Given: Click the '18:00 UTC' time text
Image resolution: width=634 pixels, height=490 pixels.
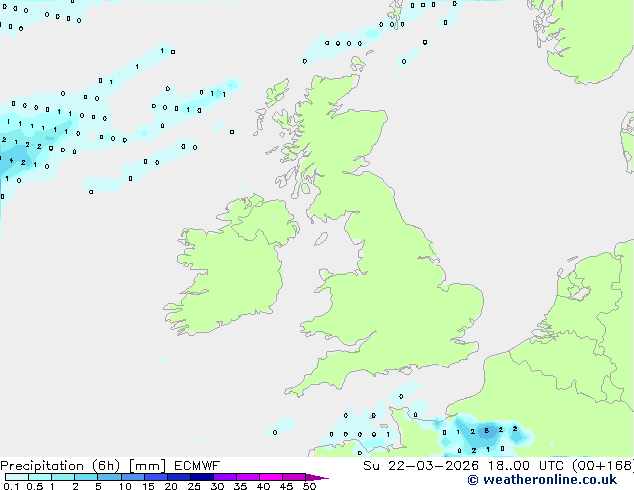Looking at the screenshot, I should tap(525, 466).
